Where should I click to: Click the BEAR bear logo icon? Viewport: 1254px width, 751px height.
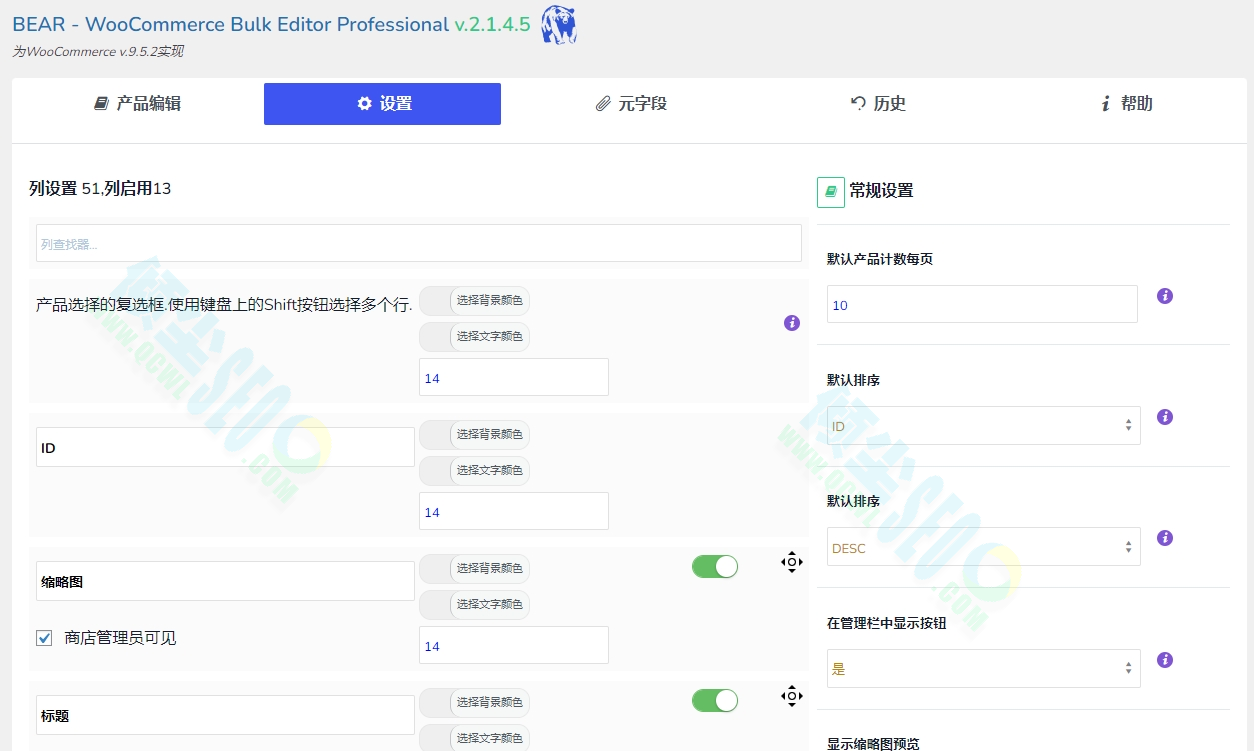[559, 25]
